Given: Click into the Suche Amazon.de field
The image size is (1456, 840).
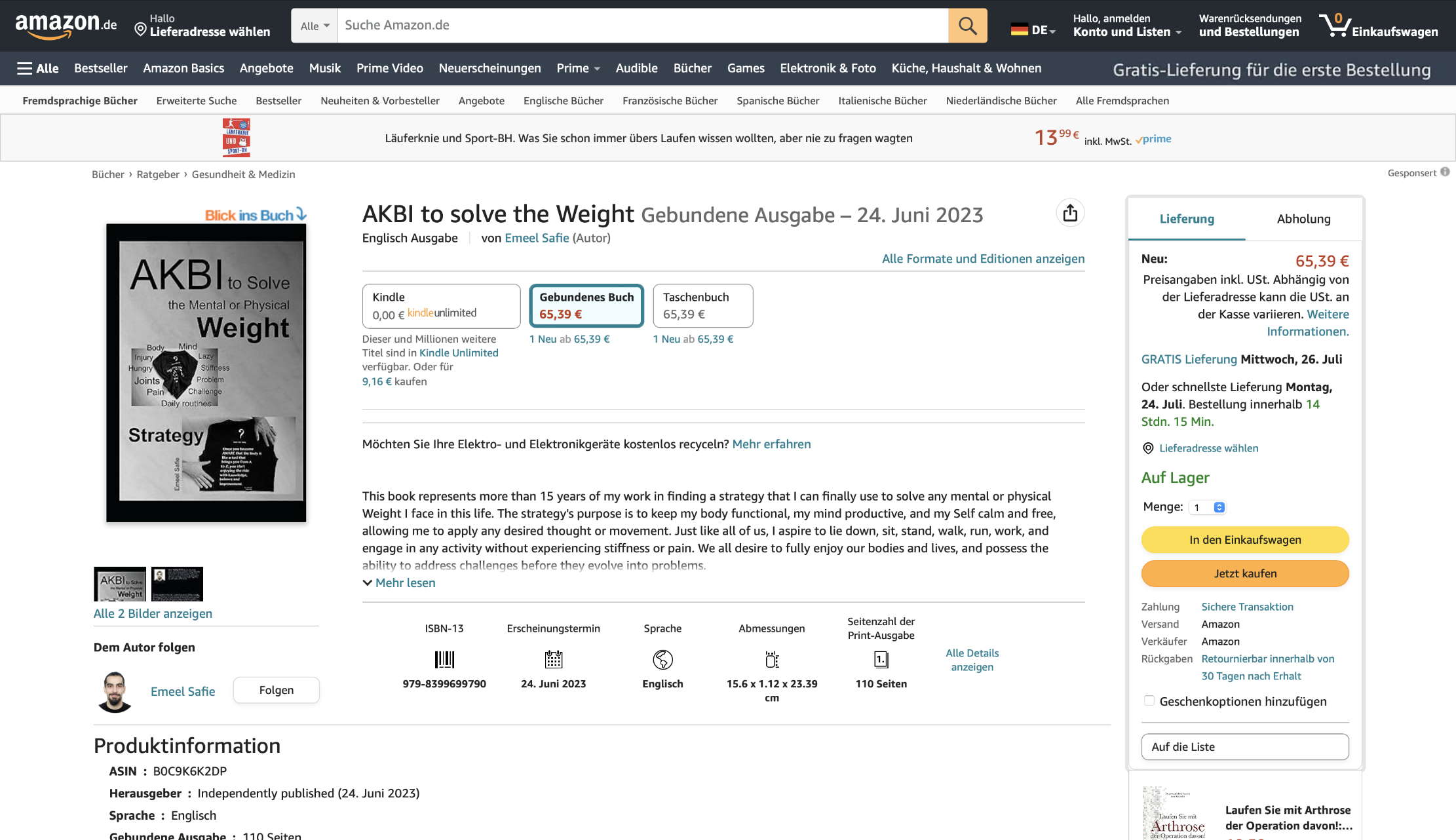Looking at the screenshot, I should [x=643, y=26].
